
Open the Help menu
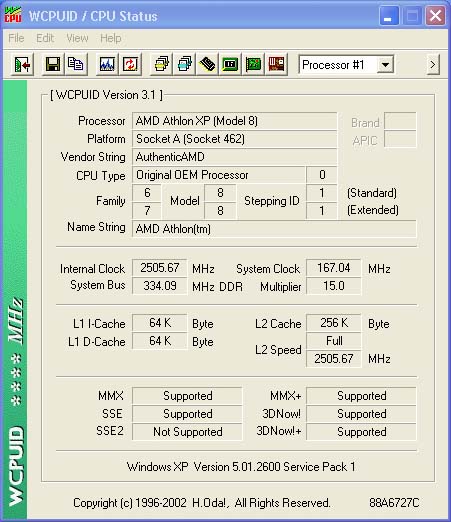pos(111,38)
